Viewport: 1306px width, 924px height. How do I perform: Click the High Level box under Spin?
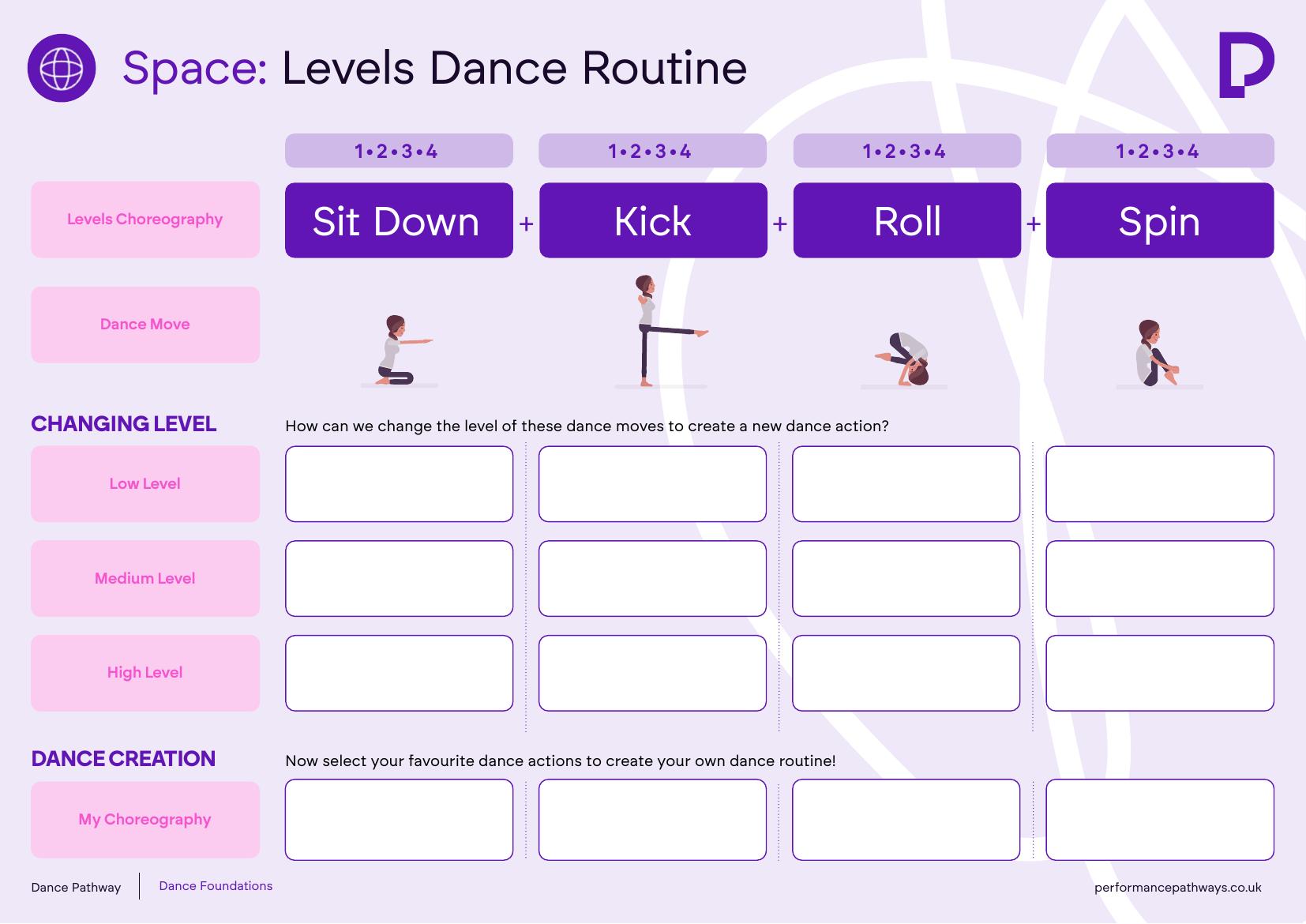(x=1160, y=673)
